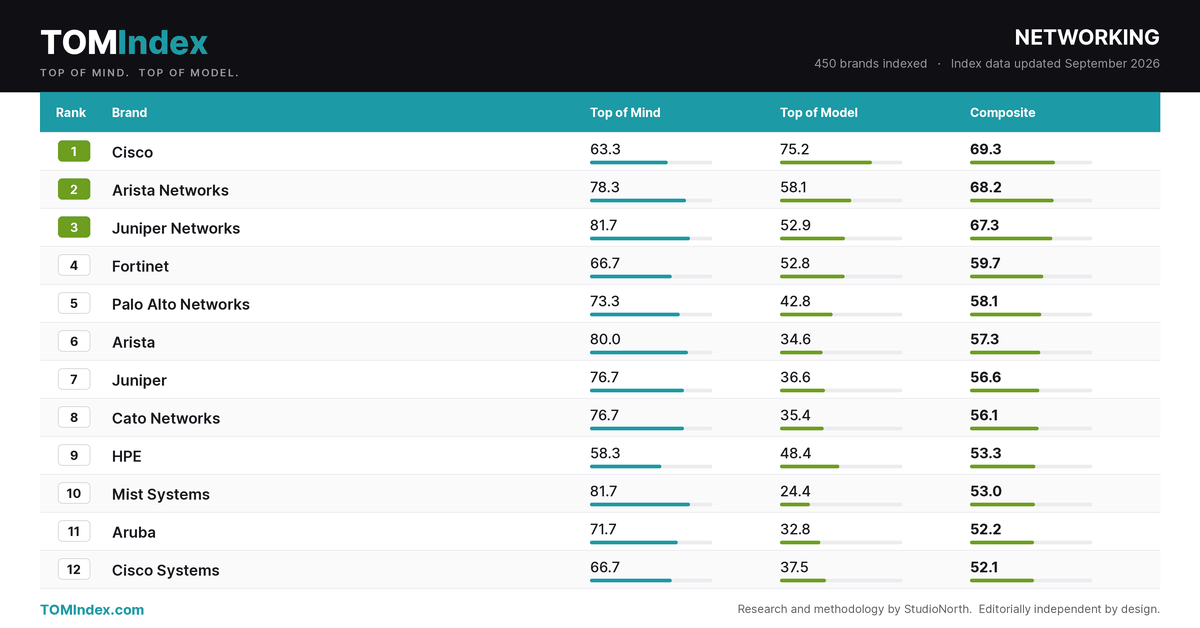Click the green rank 1 badge
Screen dimensions: 1200x628
(x=74, y=152)
